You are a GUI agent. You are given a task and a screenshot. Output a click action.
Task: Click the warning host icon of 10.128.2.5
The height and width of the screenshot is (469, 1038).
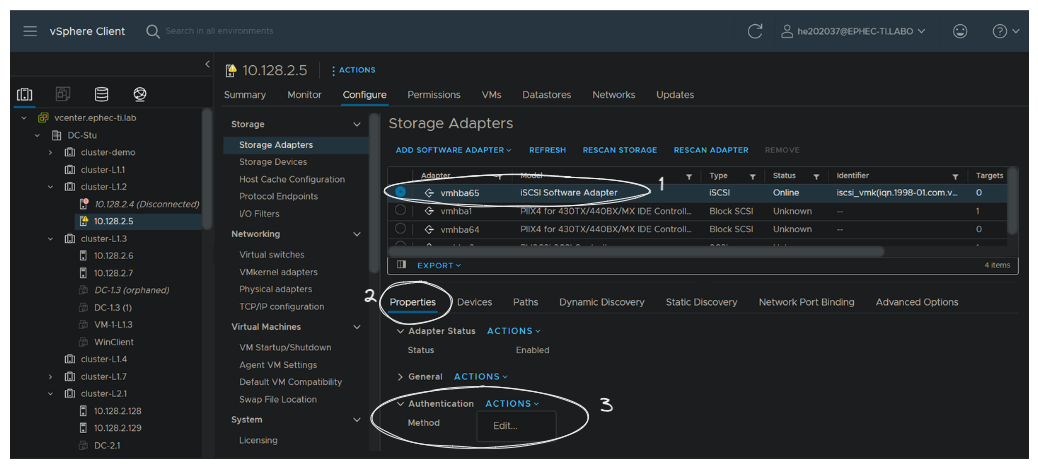click(83, 221)
